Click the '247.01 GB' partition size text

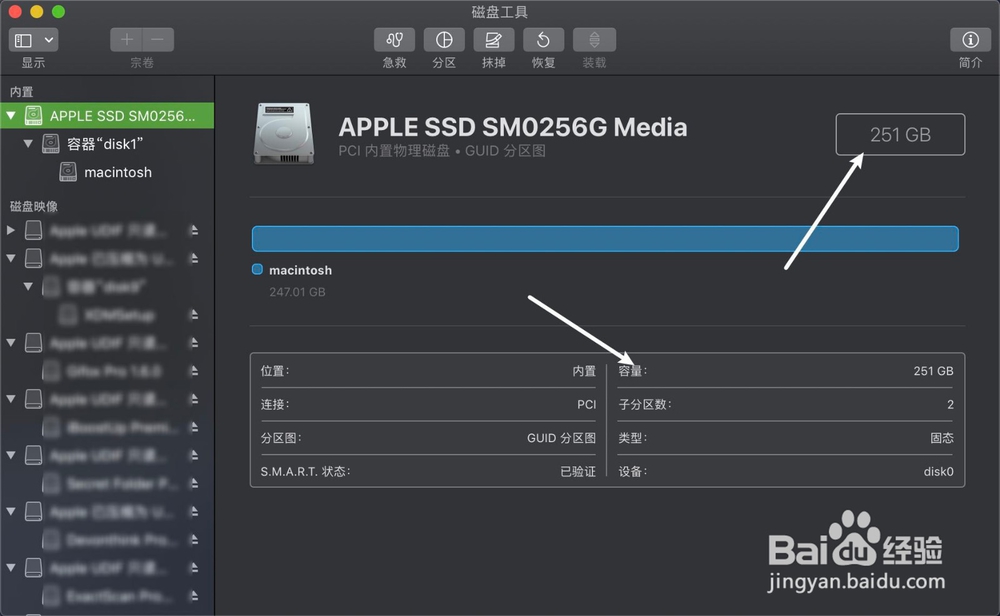pos(297,292)
